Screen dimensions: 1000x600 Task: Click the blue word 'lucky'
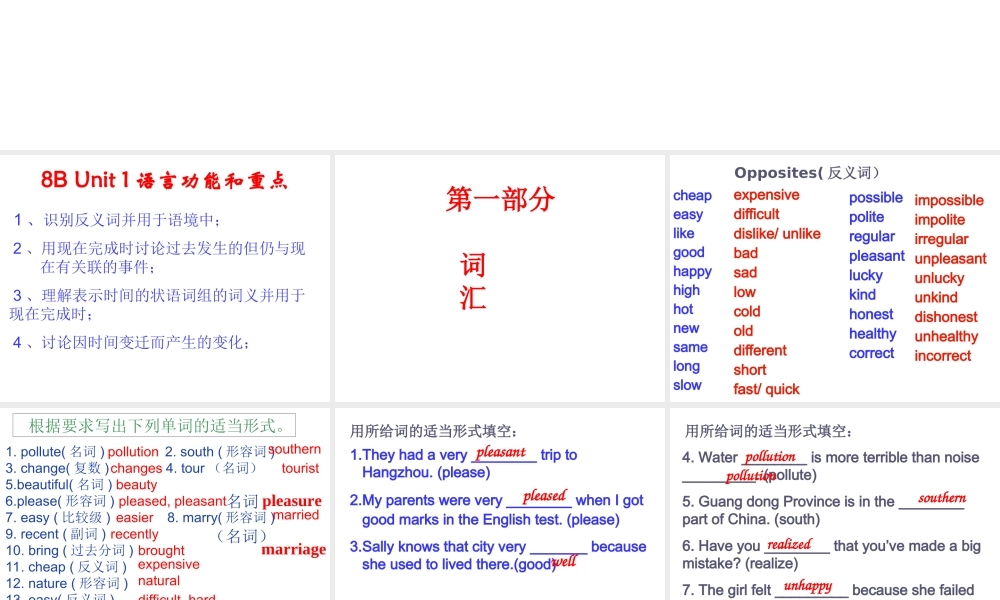click(x=865, y=275)
